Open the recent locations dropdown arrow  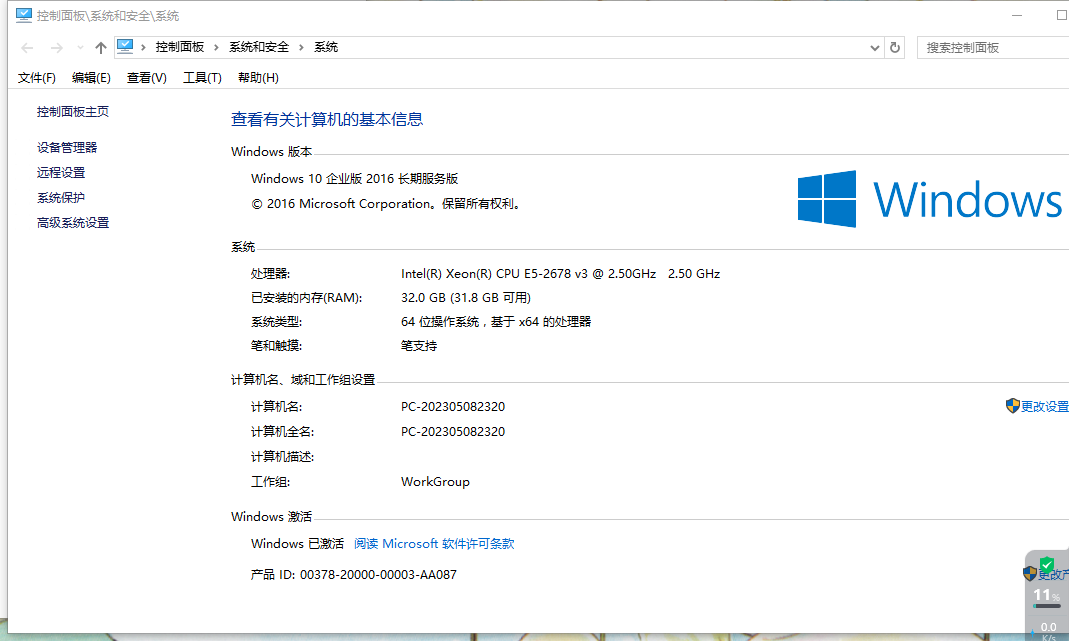(x=80, y=48)
